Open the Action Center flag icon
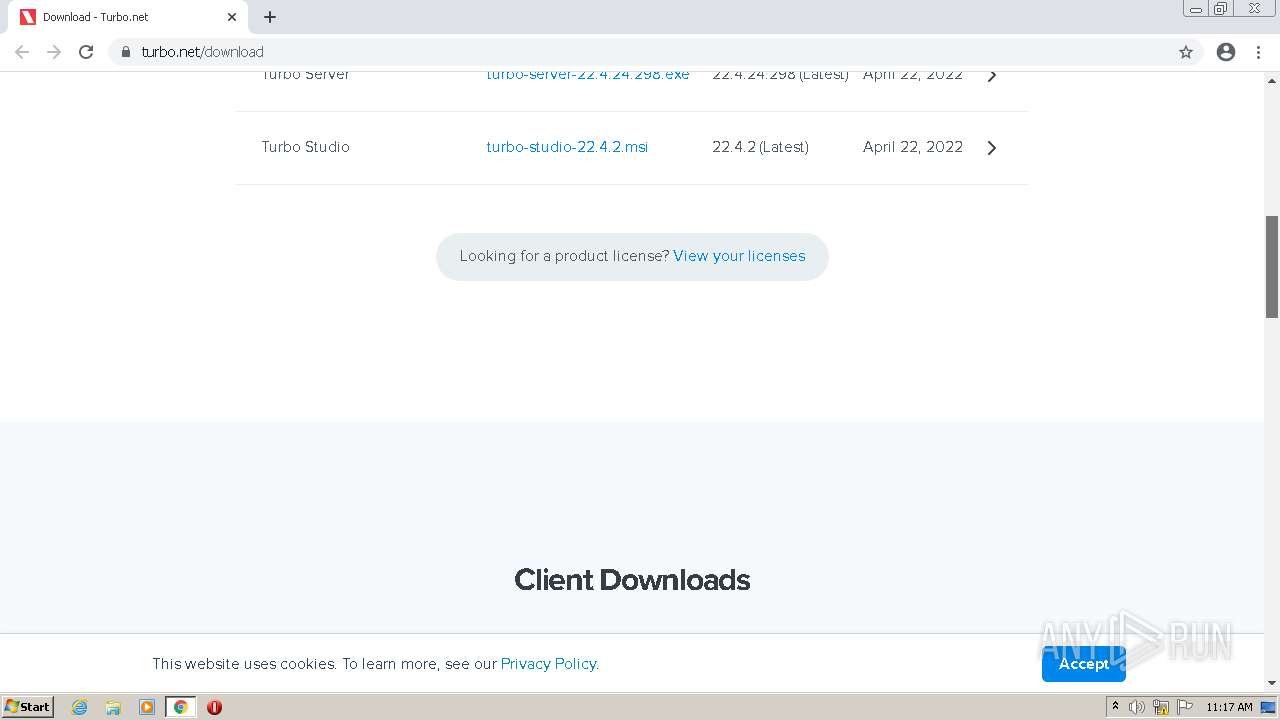The width and height of the screenshot is (1280, 720). coord(1185,707)
